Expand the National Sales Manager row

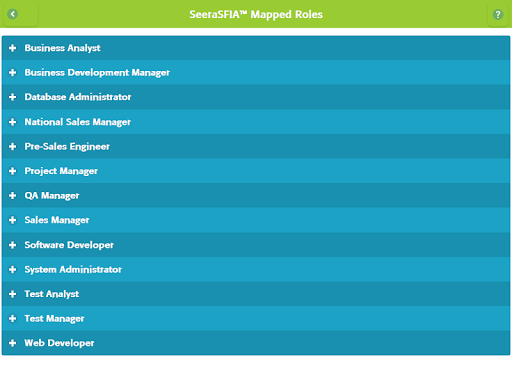pyautogui.click(x=256, y=122)
